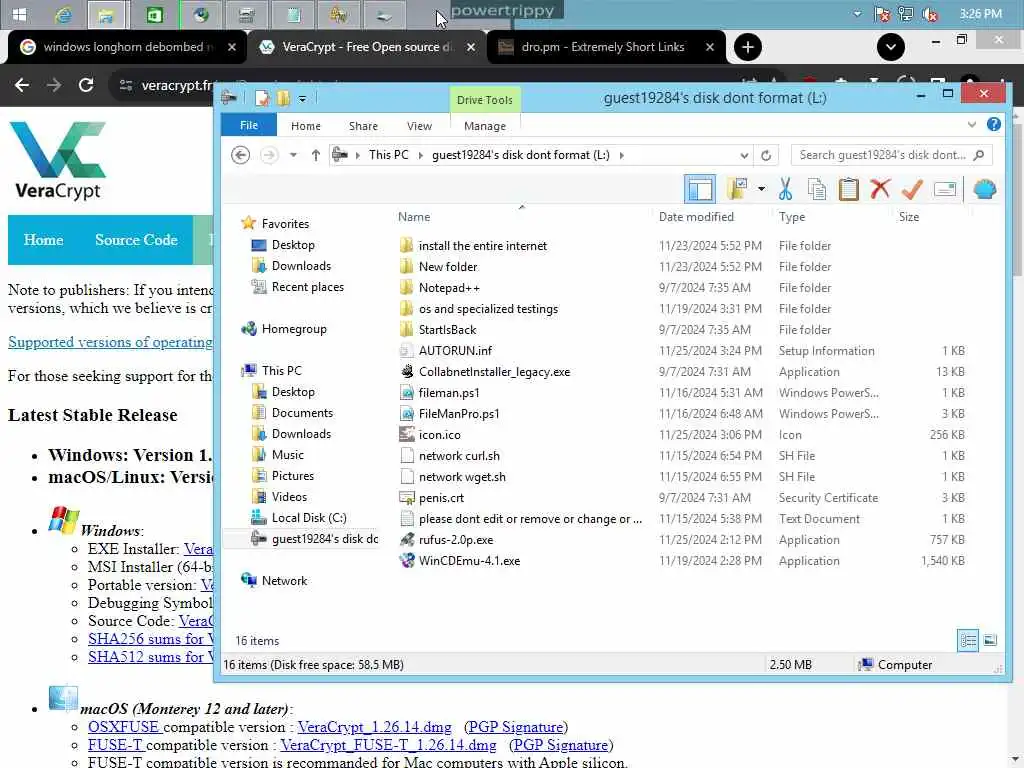Screen dimensions: 1024x768
Task: Click the Rename icon in Explorer toolbar
Action: pos(944,189)
